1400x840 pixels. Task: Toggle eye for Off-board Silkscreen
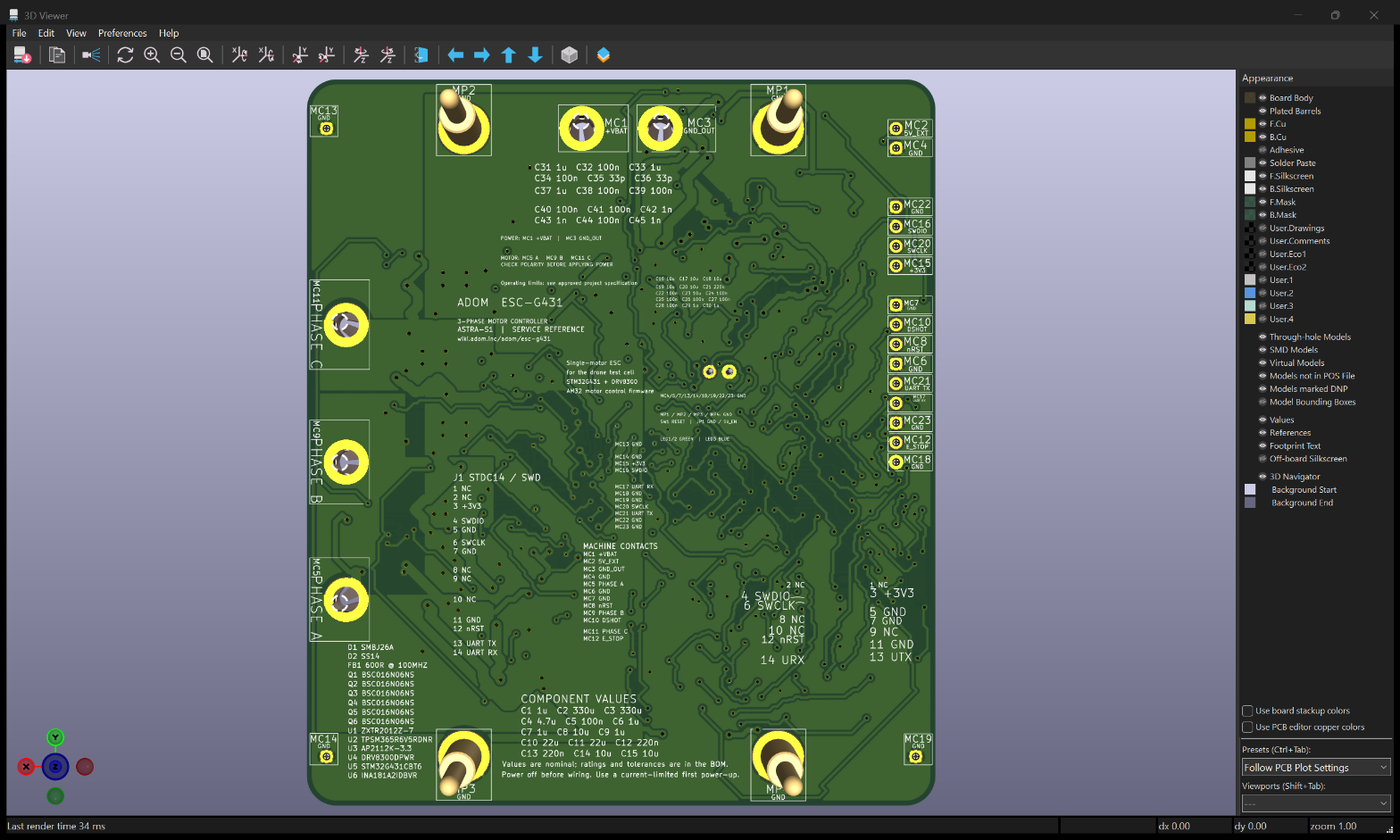pos(1263,459)
